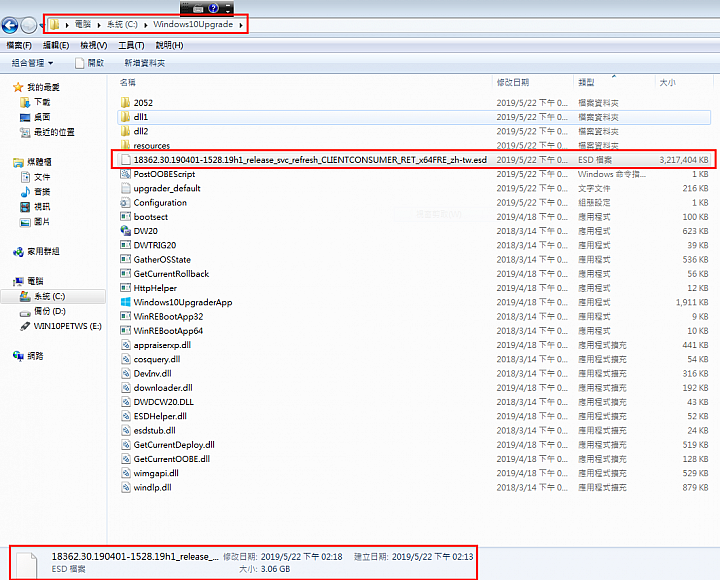Click the Homegroup icon in the sidebar
Viewport: 720px width, 580px height.
18,251
